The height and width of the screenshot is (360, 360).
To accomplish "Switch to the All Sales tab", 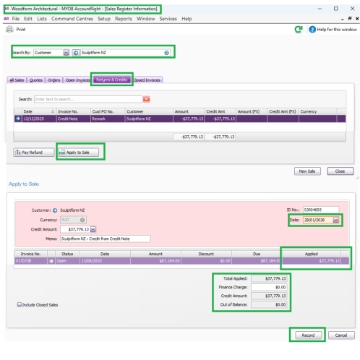I will [16, 80].
